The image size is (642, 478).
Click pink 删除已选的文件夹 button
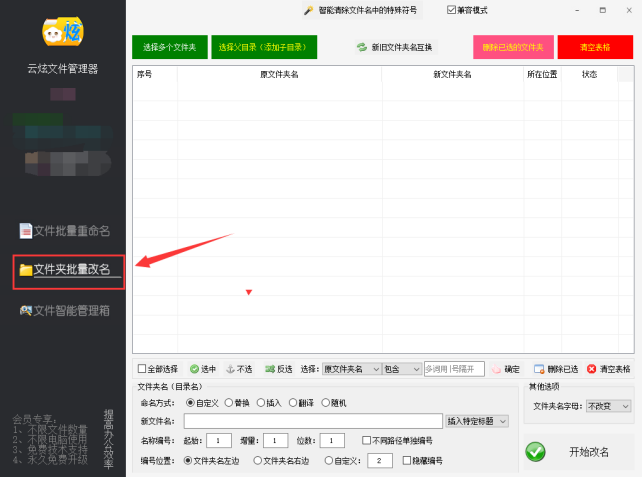pyautogui.click(x=513, y=47)
